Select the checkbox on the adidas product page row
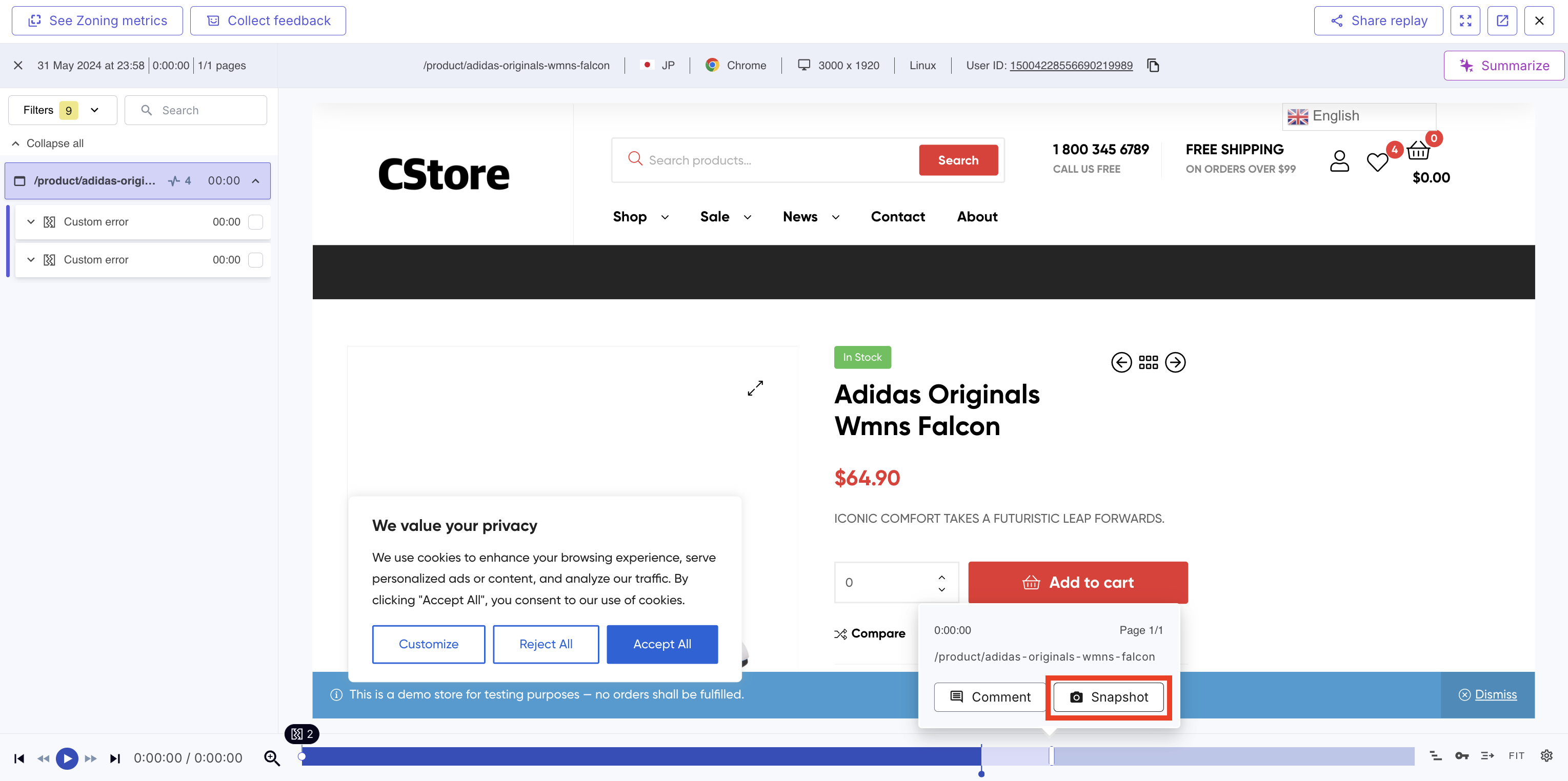The height and width of the screenshot is (781, 1568). tap(19, 181)
